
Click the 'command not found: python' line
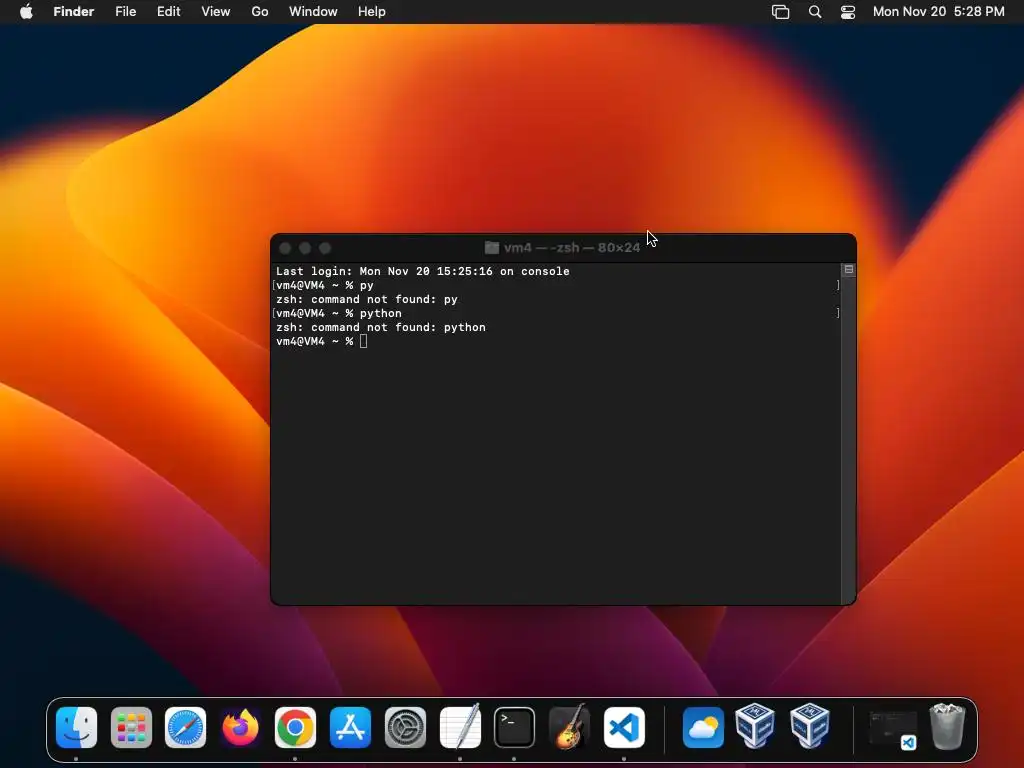pyautogui.click(x=381, y=327)
